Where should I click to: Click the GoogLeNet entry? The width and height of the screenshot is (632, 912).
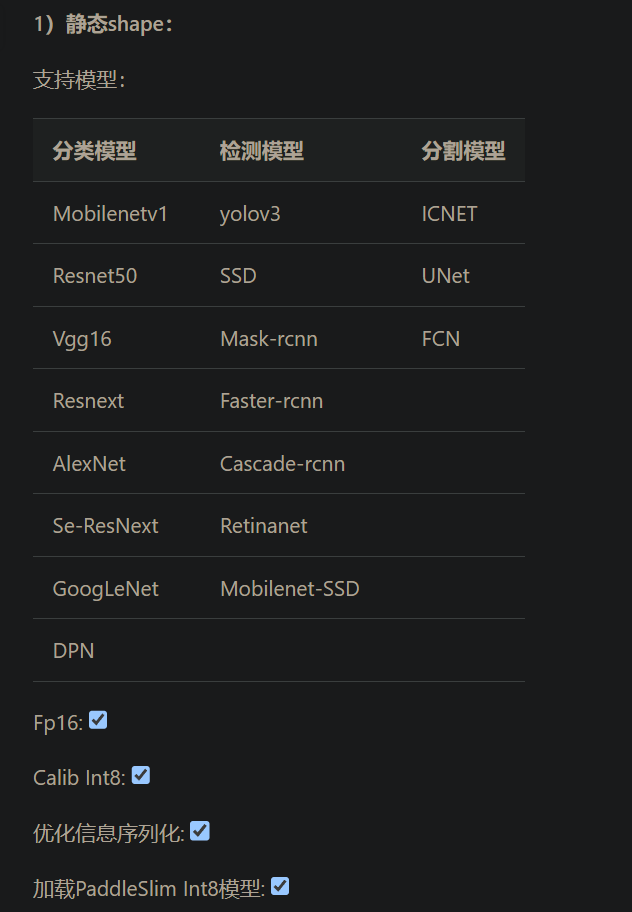click(x=106, y=588)
